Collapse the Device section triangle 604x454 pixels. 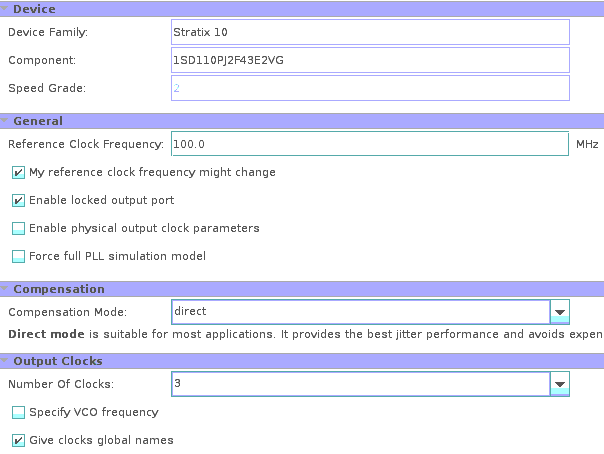[5, 9]
